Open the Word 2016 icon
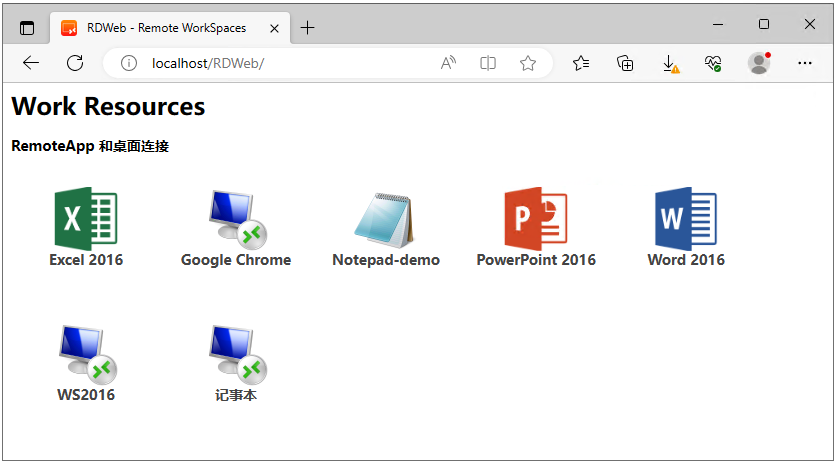The image size is (836, 463). [x=686, y=219]
